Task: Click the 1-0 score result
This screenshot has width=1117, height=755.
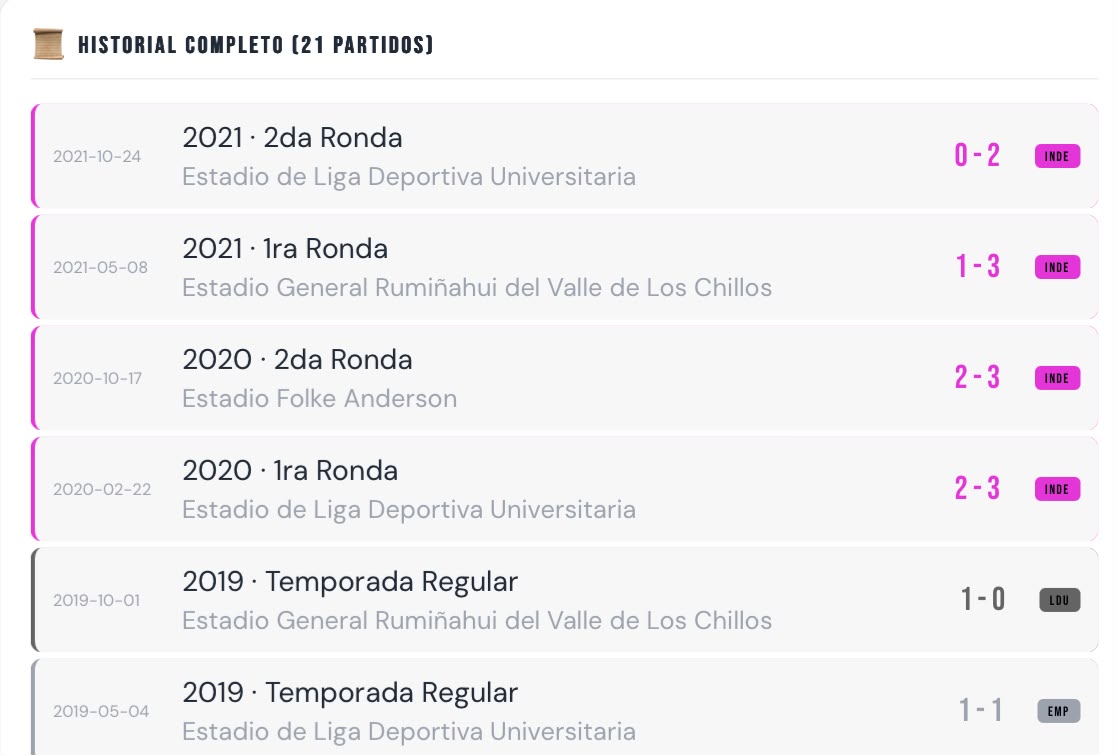Action: [x=982, y=600]
